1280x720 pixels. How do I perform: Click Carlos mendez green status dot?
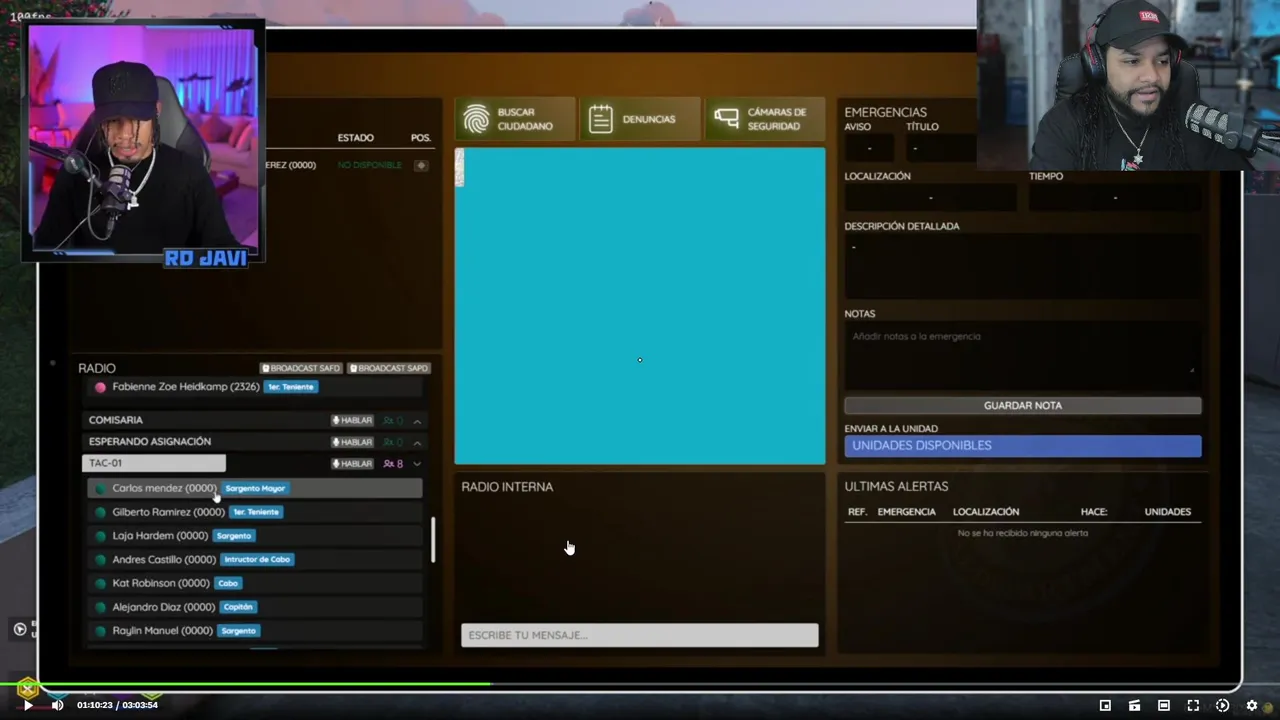pos(100,489)
